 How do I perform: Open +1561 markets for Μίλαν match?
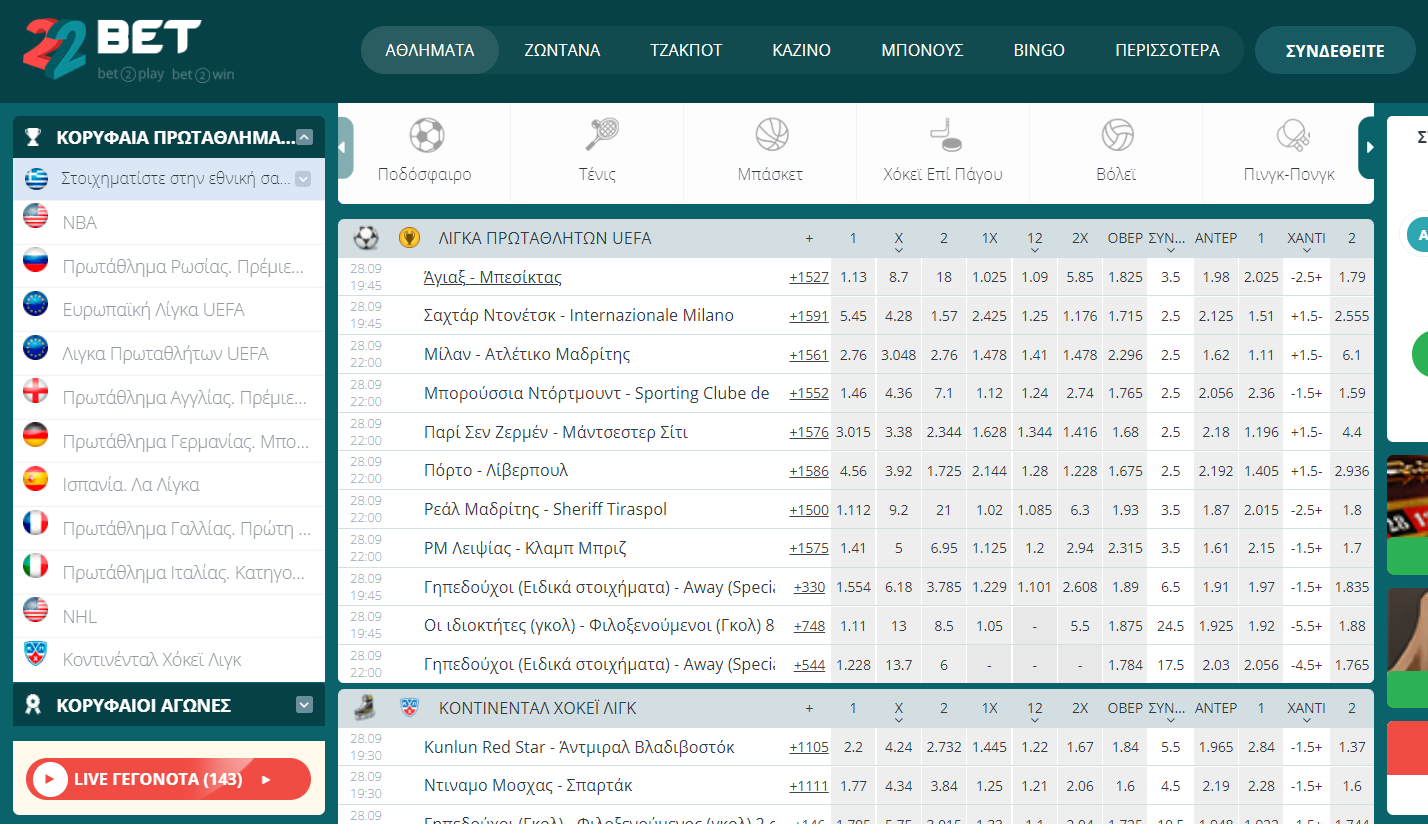[x=809, y=355]
